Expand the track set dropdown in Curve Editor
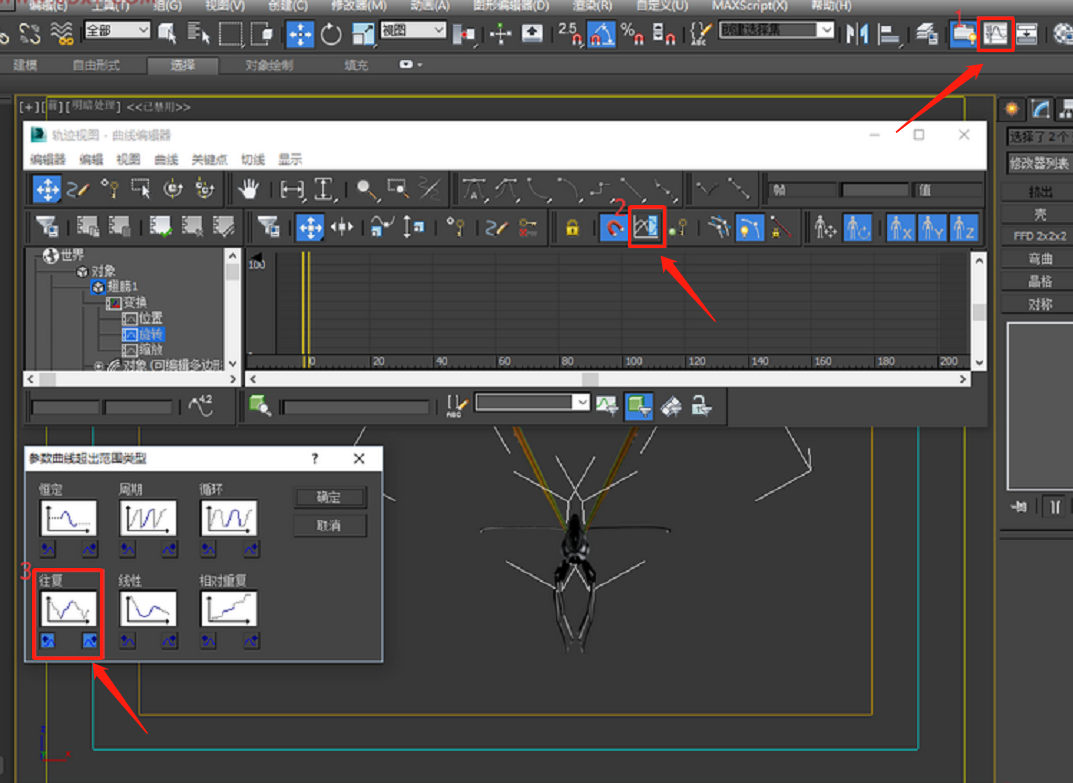This screenshot has width=1073, height=783. coord(581,402)
